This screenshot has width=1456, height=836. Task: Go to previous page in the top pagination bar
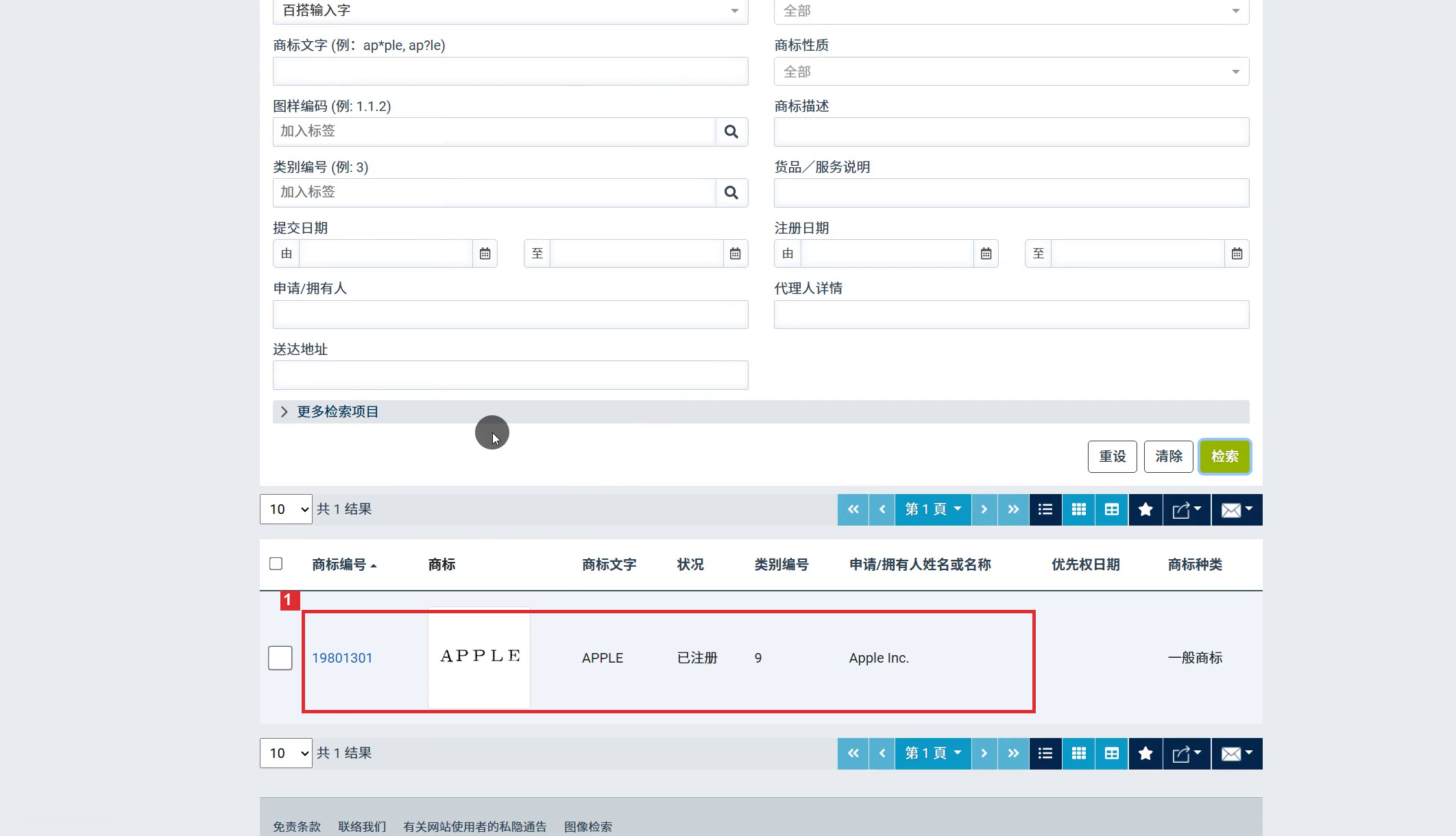pos(882,510)
